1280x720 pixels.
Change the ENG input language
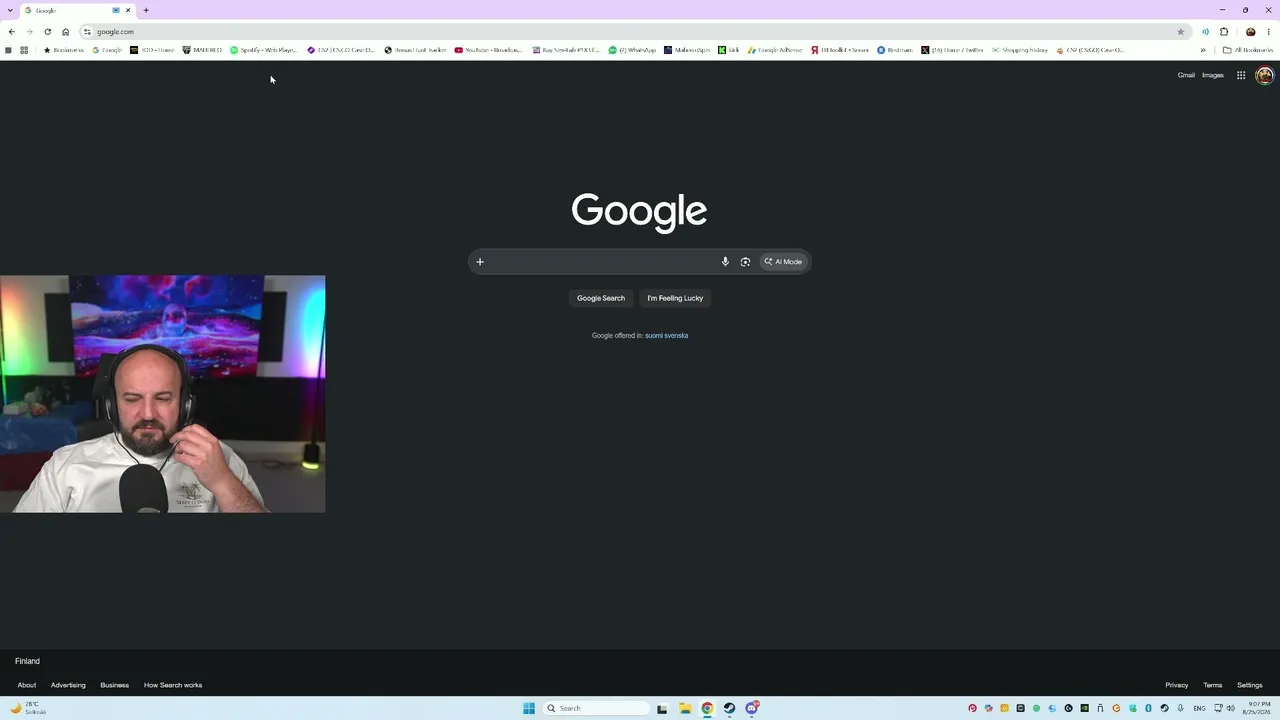pos(1199,709)
